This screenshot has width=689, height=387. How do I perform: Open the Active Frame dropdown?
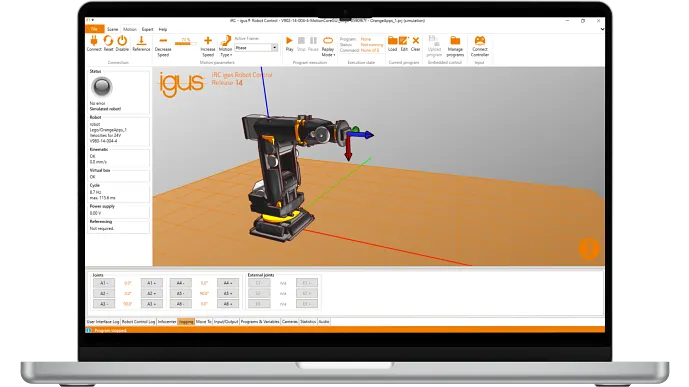(x=256, y=47)
